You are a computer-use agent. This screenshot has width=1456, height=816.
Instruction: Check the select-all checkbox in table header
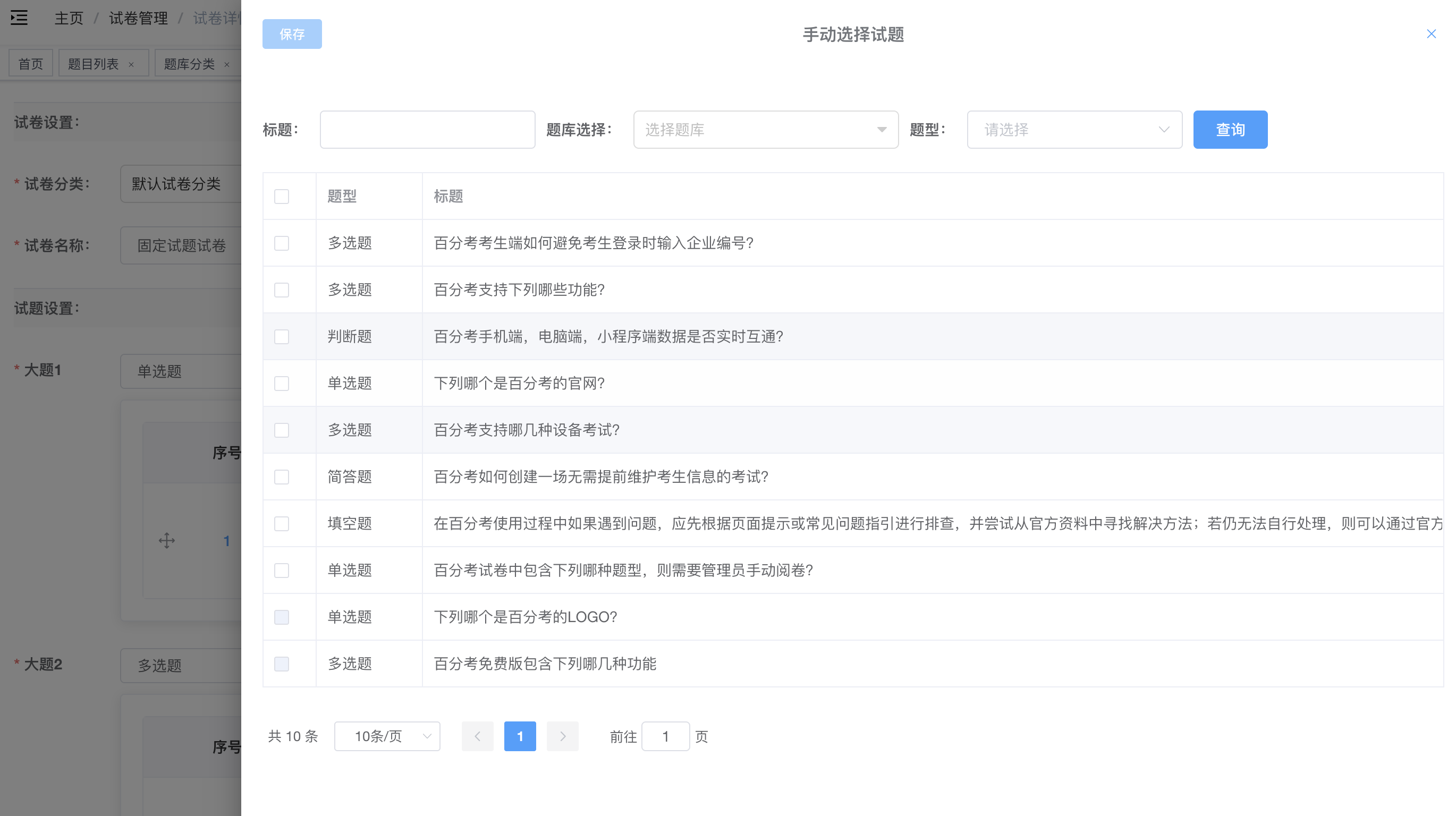tap(282, 195)
